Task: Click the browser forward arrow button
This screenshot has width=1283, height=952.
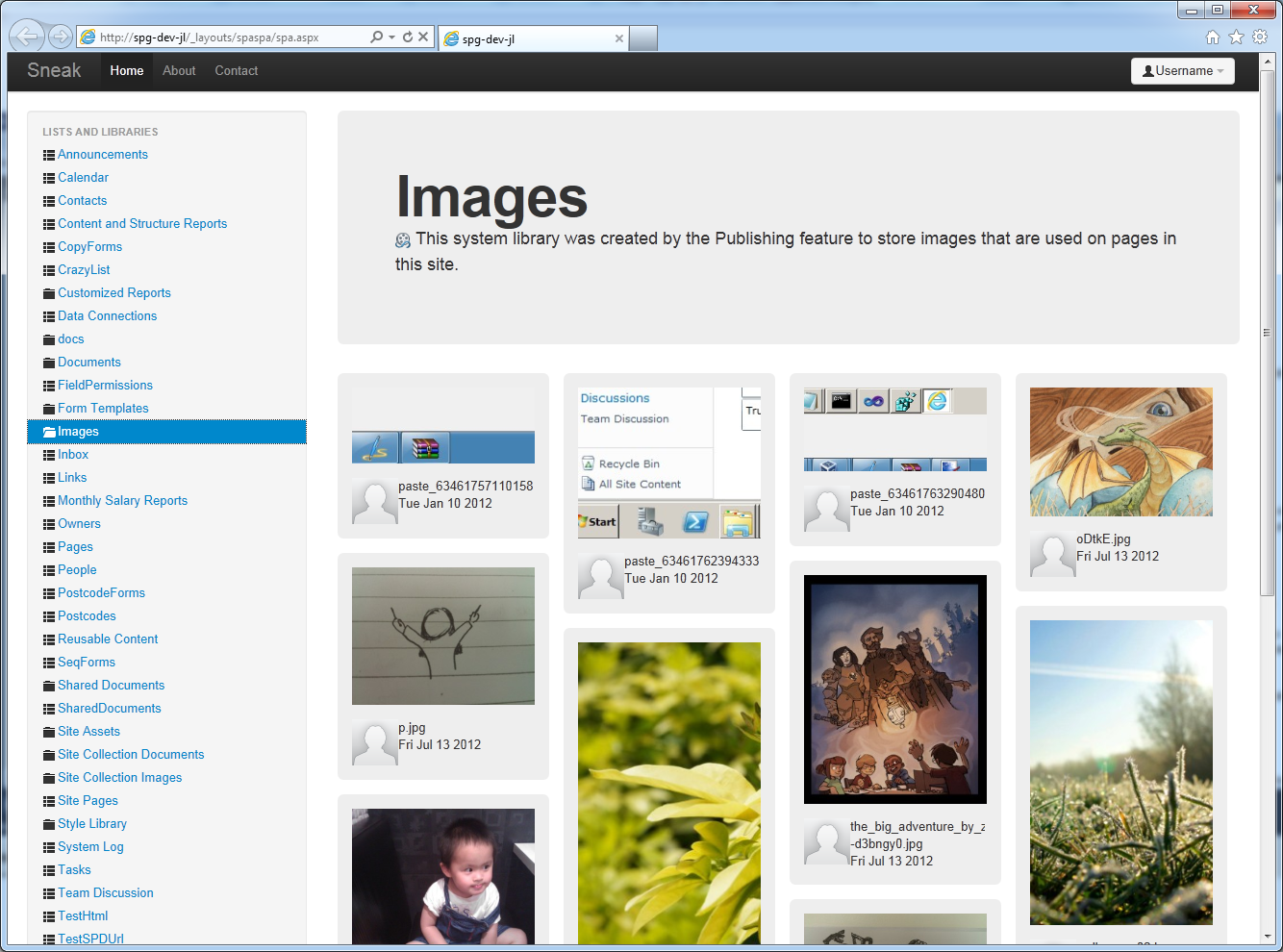Action: (x=61, y=38)
